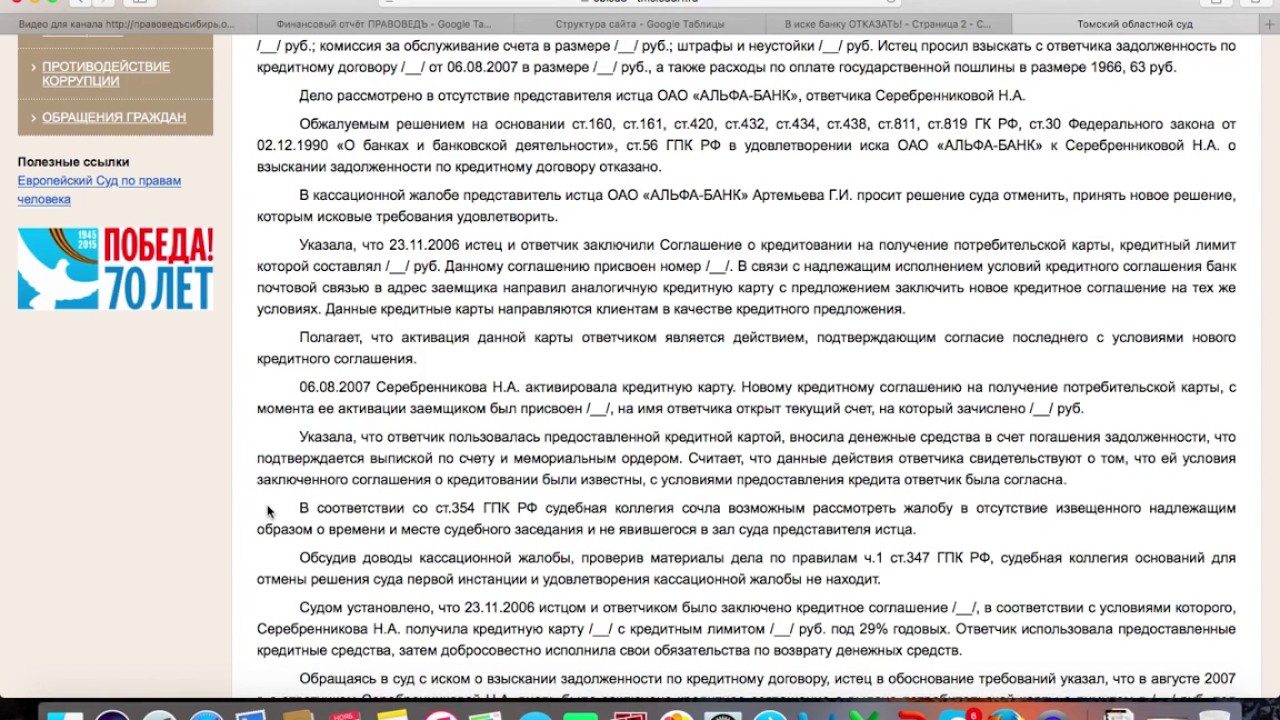Open 'Противодействие коррупции' sidebar menu item
Viewport: 1280px width, 720px height.
click(106, 73)
